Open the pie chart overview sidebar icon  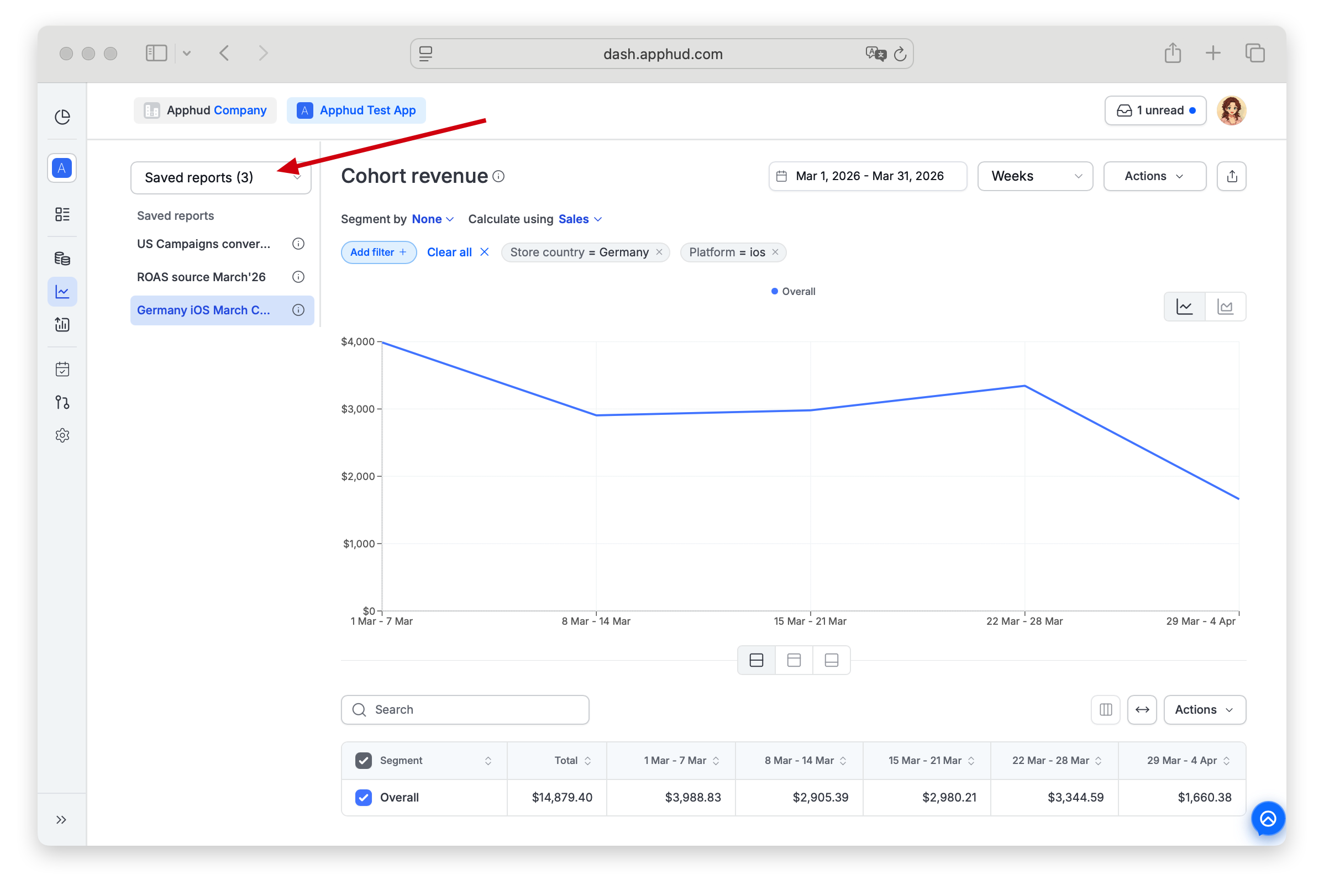point(62,117)
